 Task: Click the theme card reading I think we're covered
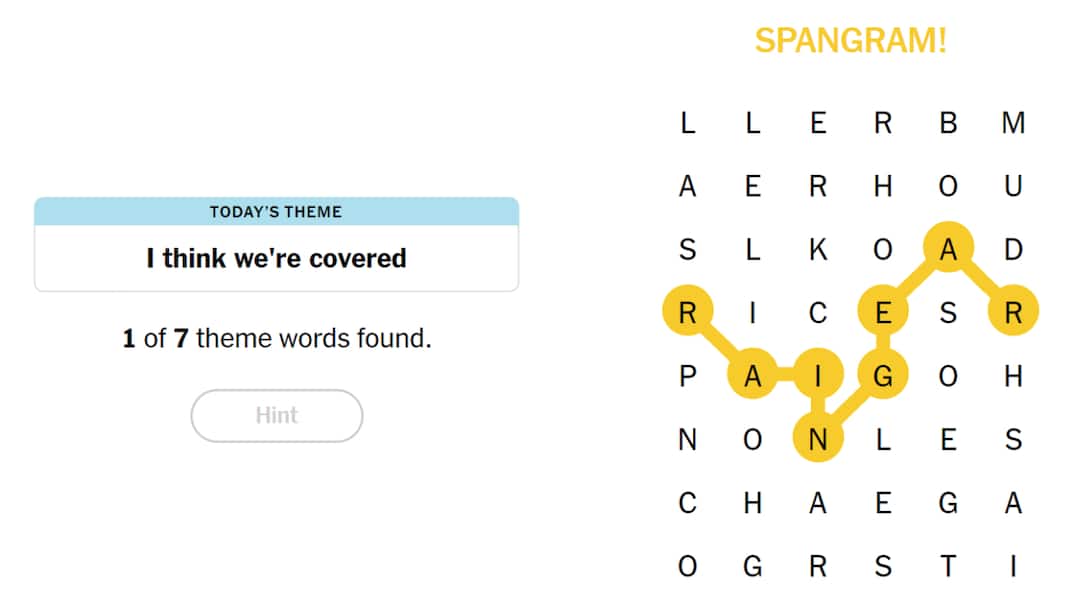coord(276,257)
